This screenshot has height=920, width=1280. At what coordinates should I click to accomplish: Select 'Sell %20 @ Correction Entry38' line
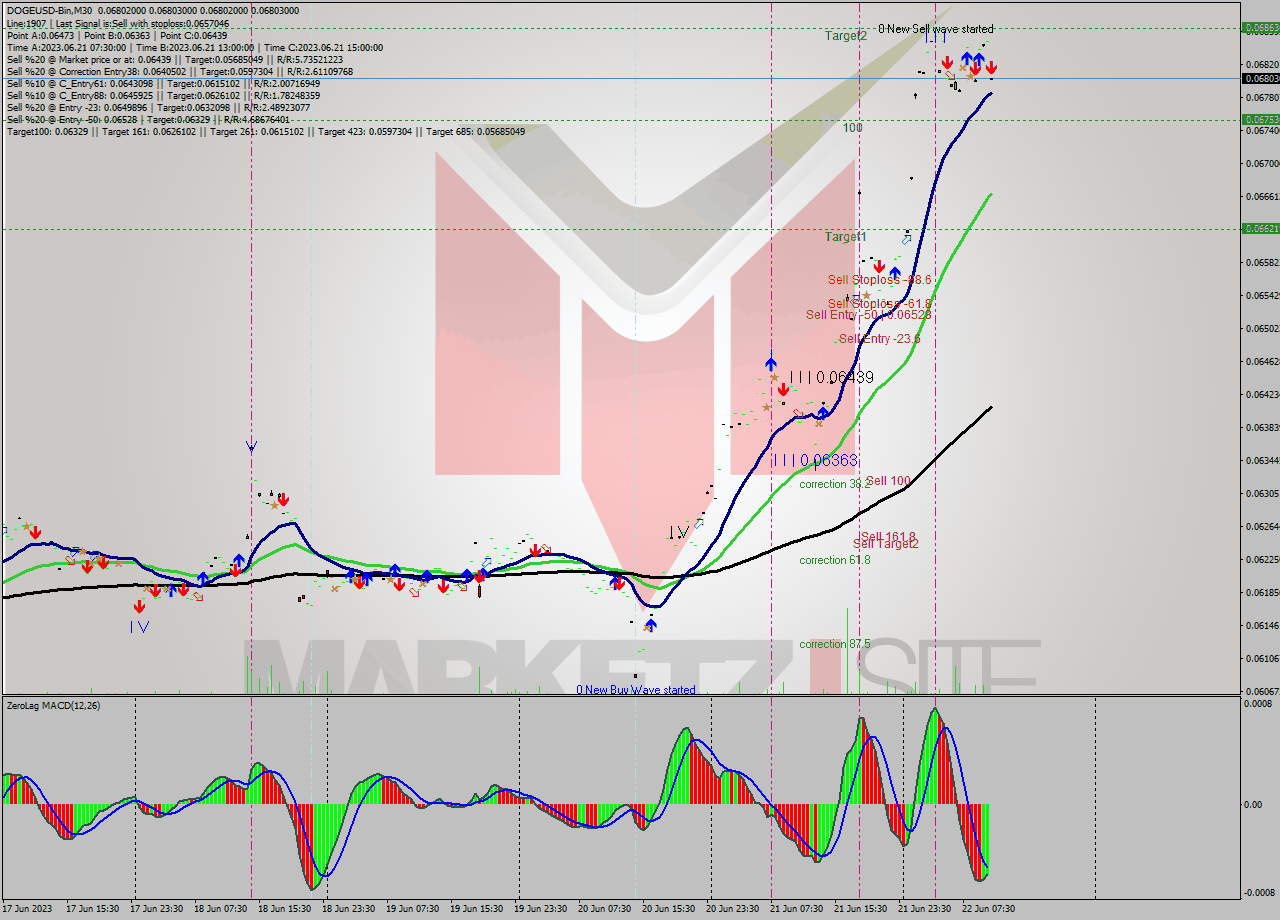point(180,71)
